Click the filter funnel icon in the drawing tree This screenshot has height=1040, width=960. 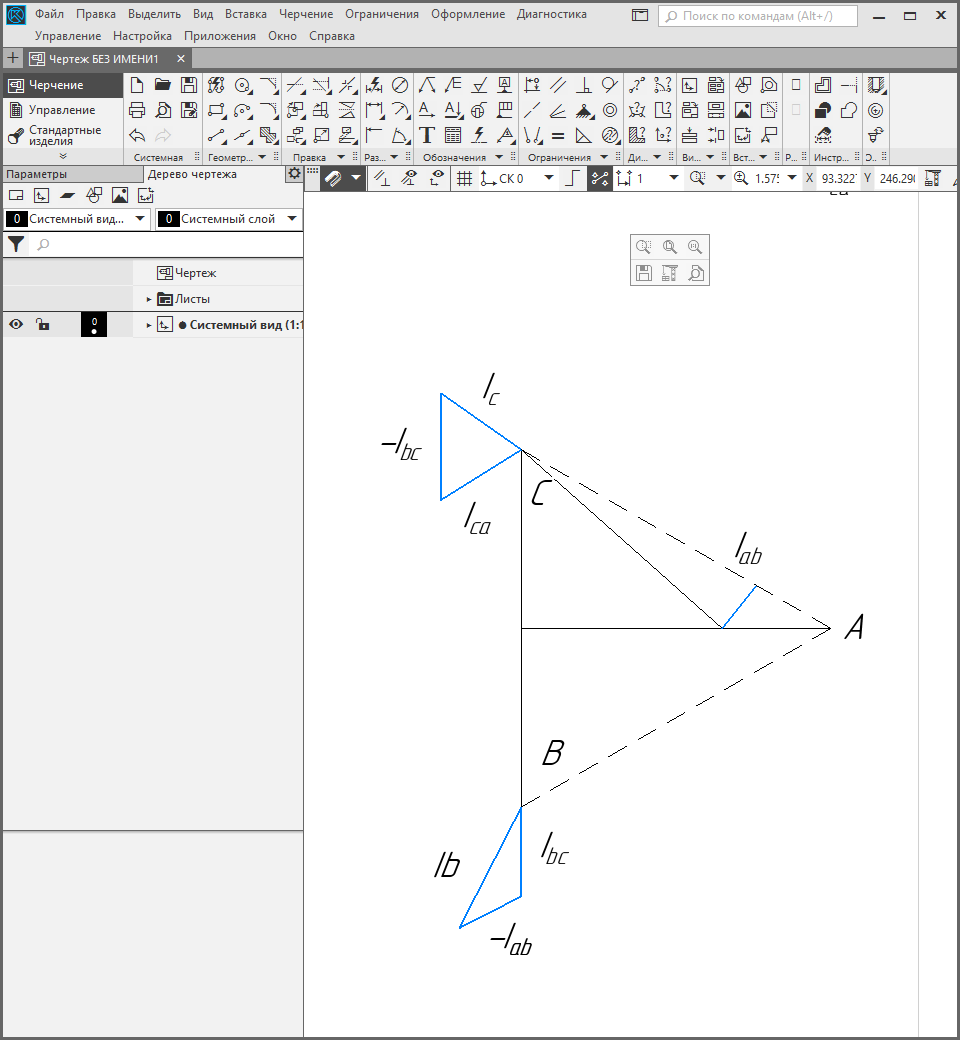[x=16, y=244]
